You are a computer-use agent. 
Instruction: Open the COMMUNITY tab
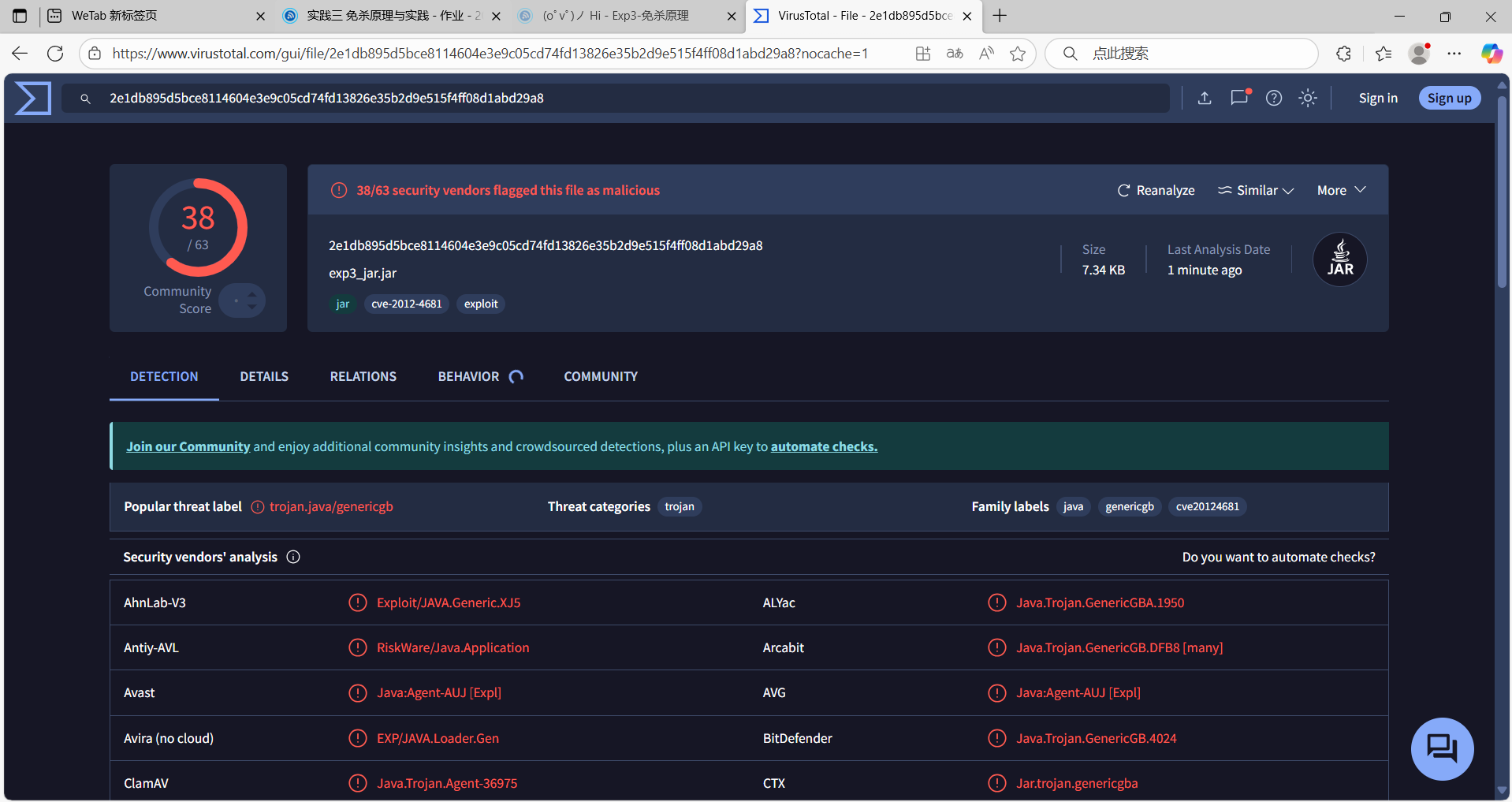coord(601,377)
